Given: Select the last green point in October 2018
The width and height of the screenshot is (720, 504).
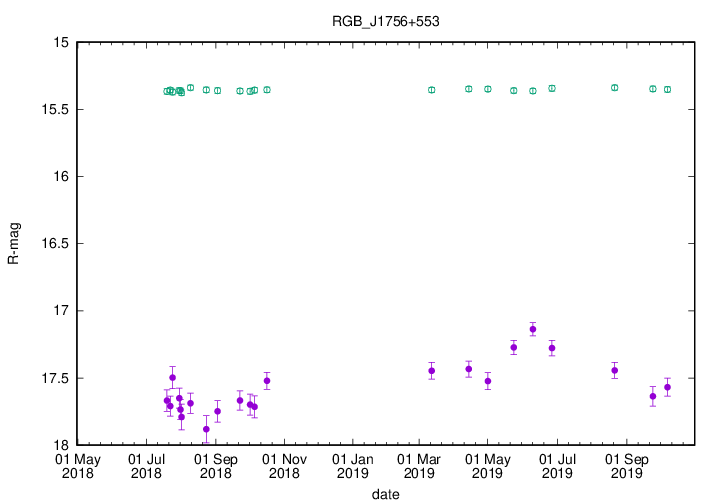Looking at the screenshot, I should (267, 89).
